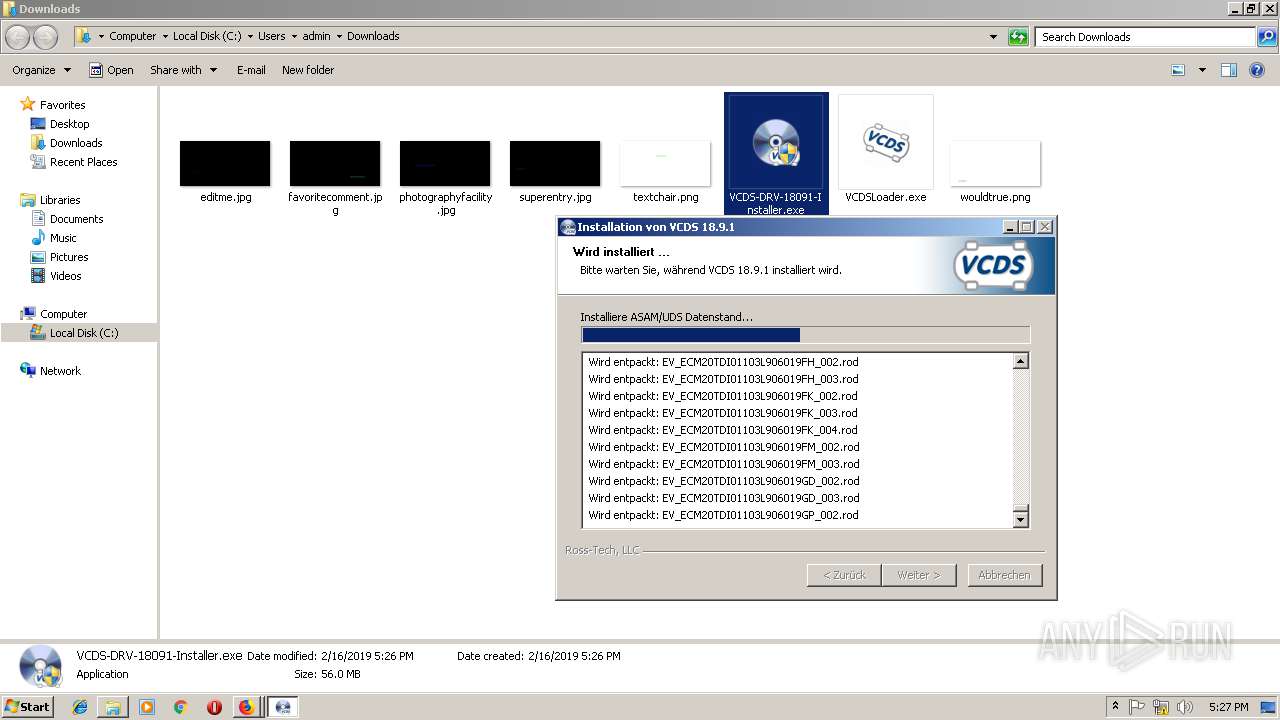1280x720 pixels.
Task: Select Libraries in the navigation pane
Action: (x=60, y=200)
